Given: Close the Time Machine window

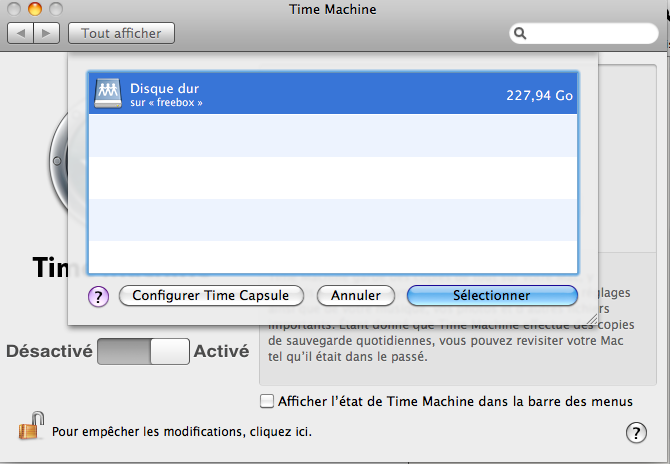Looking at the screenshot, I should (x=14, y=9).
